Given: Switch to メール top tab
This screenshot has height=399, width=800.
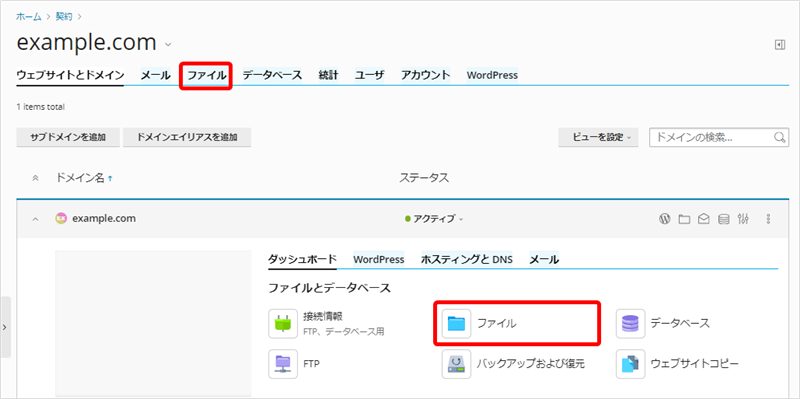Looking at the screenshot, I should 155,75.
